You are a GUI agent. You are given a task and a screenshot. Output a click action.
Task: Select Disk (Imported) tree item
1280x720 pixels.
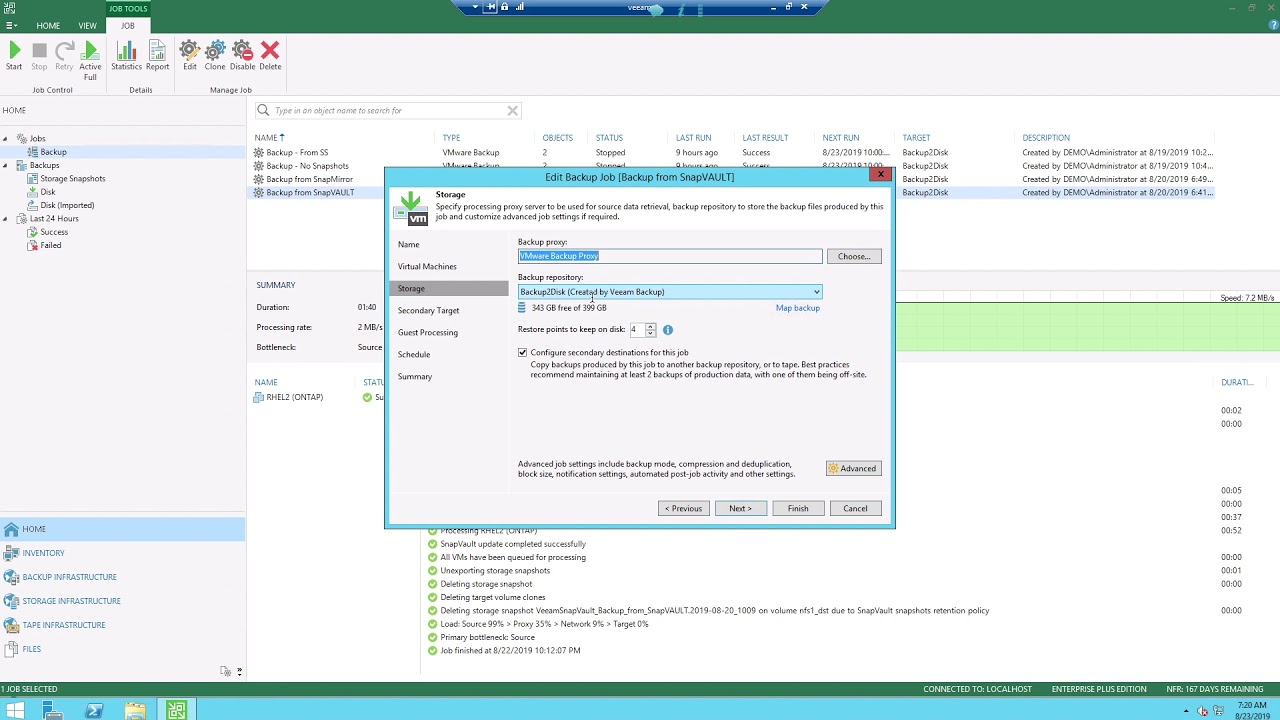pos(67,206)
